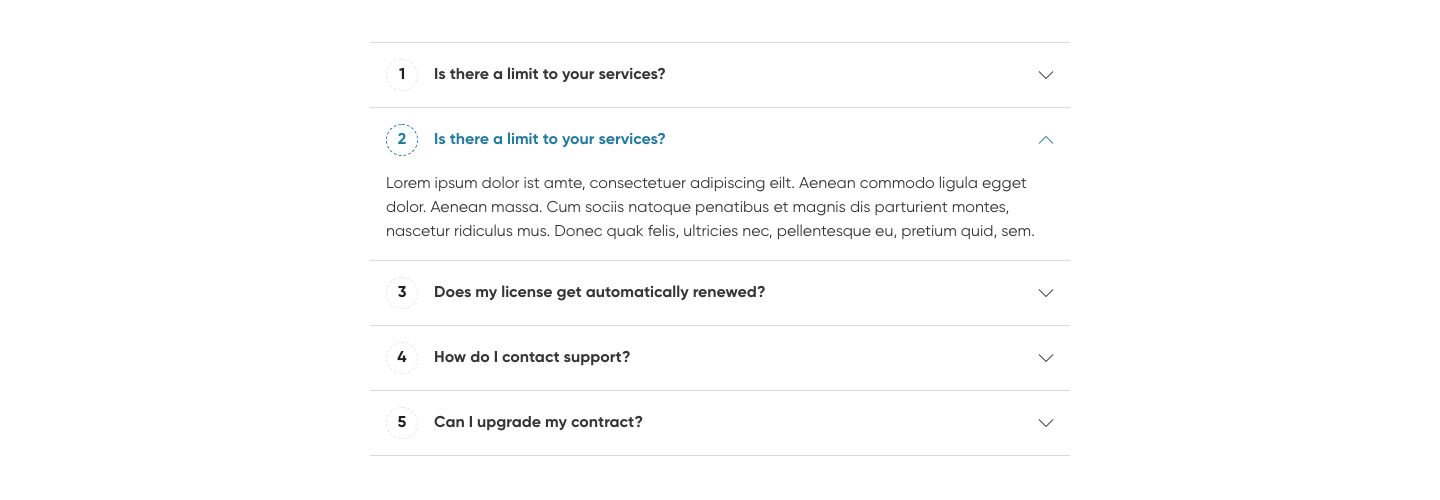Open the 'Can I upgrade my contract?' question
Viewport: 1440px width, 500px height.
tap(538, 423)
